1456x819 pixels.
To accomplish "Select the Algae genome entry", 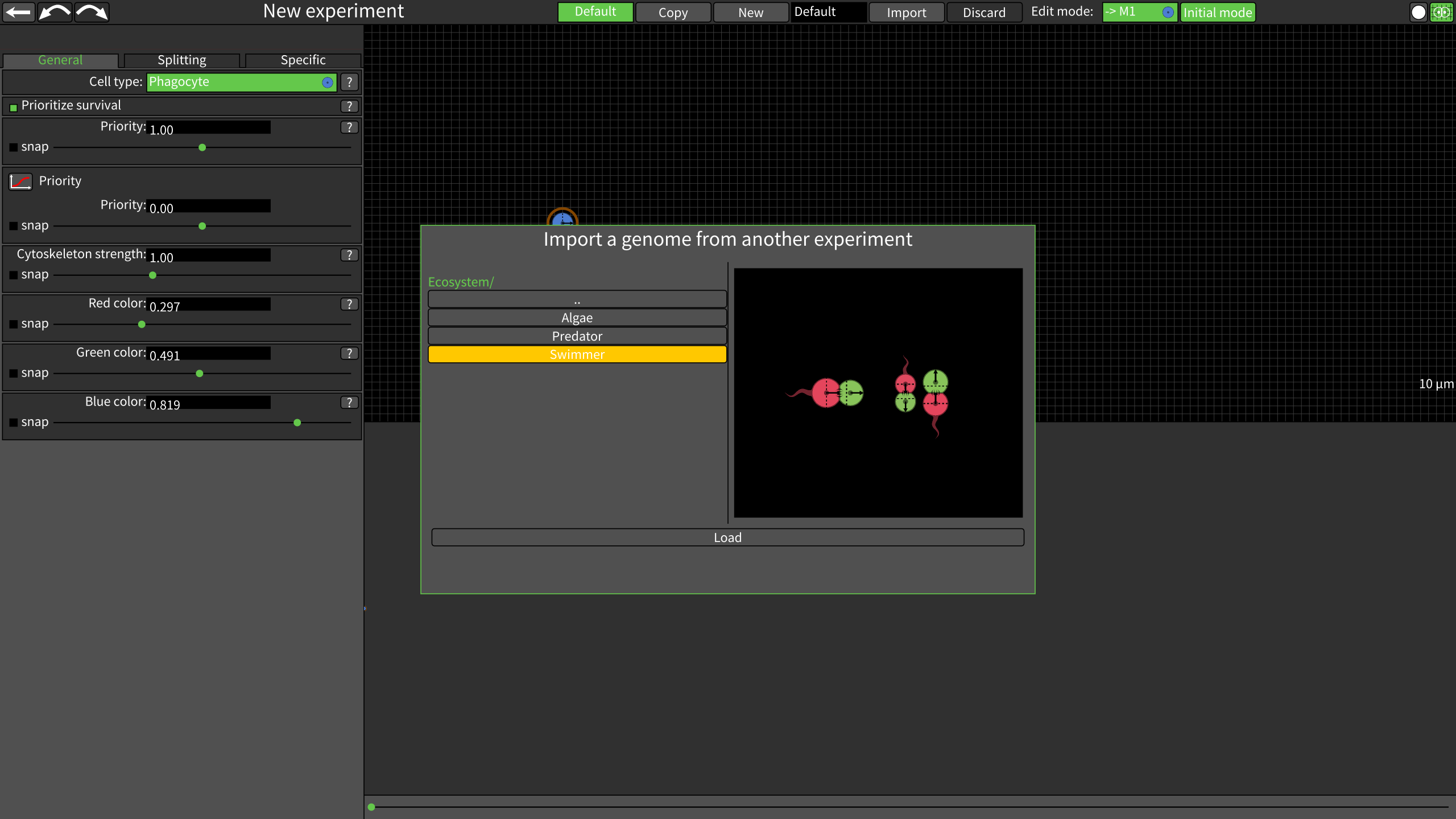I will pos(577,317).
